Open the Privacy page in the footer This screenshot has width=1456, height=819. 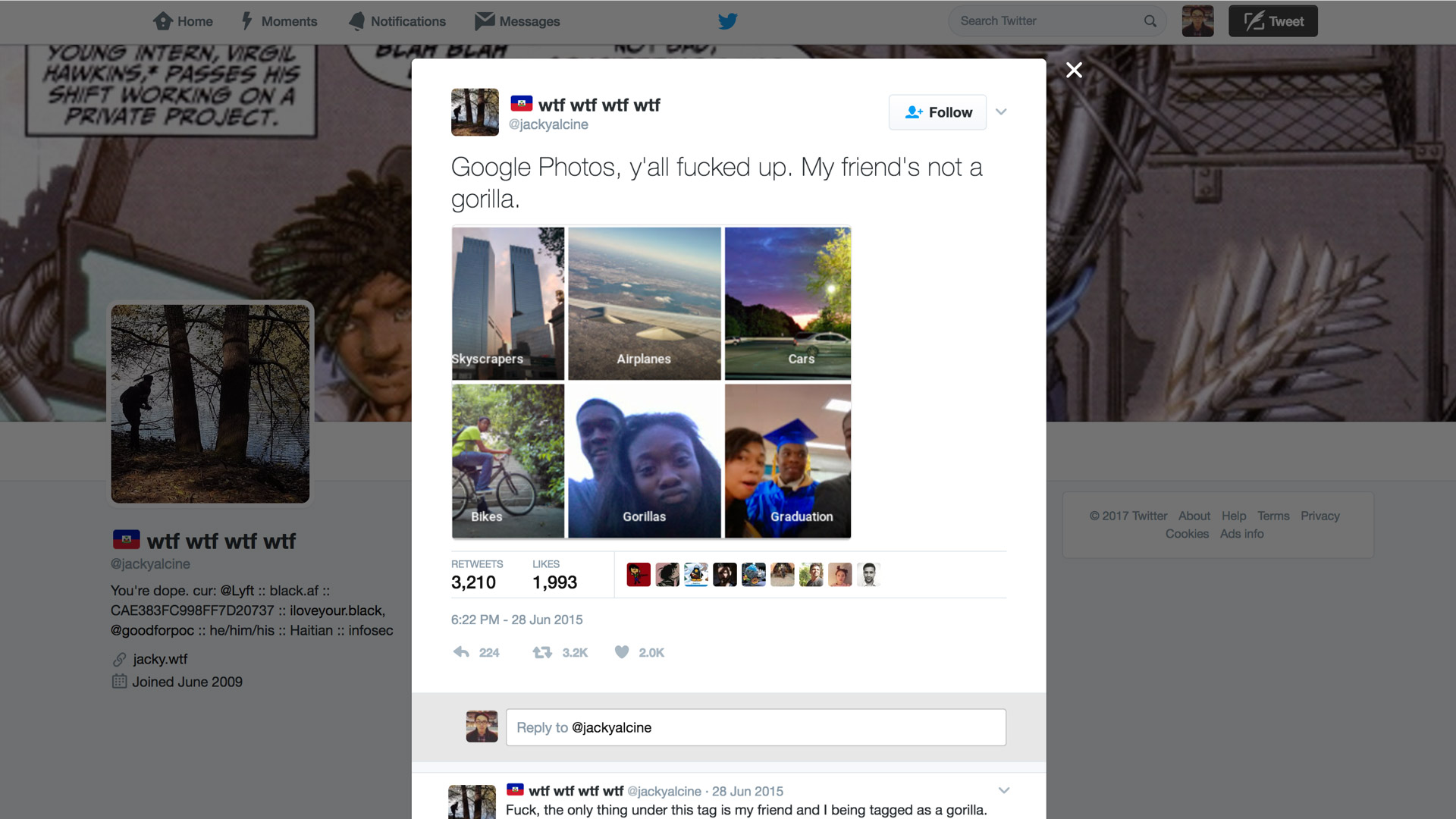coord(1320,516)
